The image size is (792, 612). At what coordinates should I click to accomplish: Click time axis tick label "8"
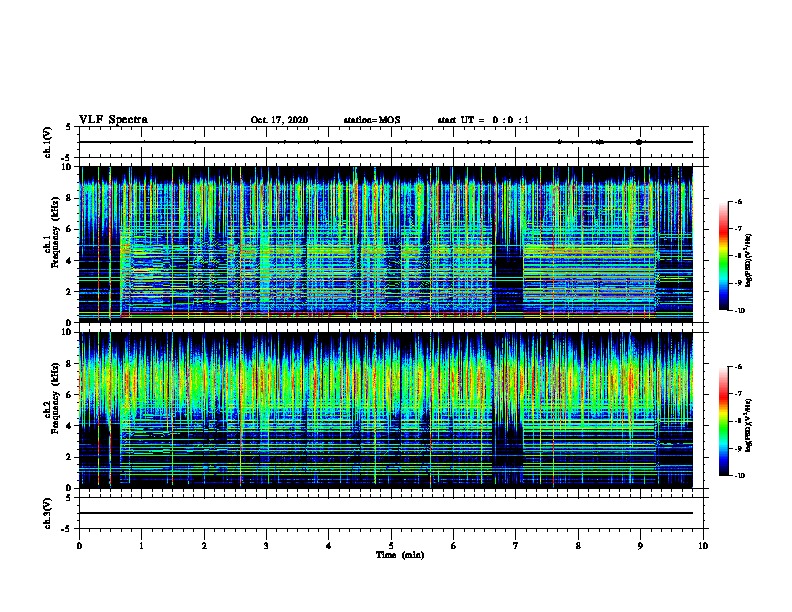coord(578,546)
